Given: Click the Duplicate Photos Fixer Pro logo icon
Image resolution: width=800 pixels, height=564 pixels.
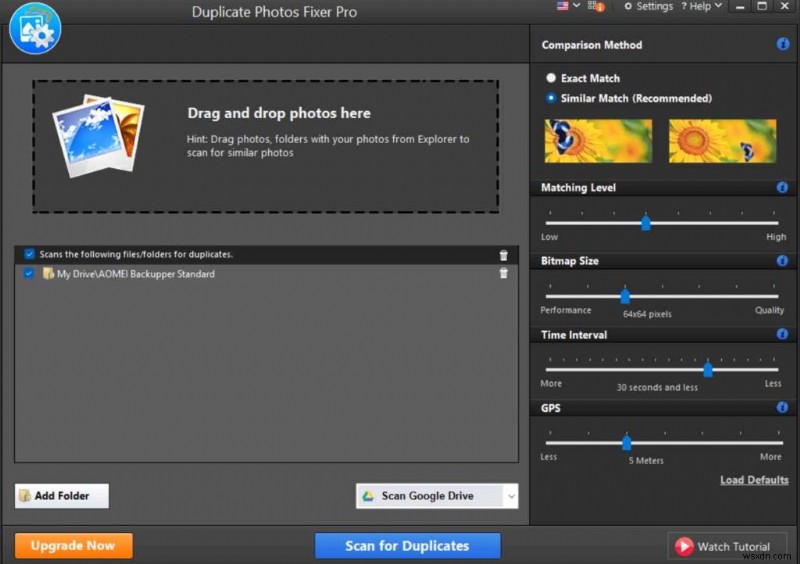Looking at the screenshot, I should (35, 29).
